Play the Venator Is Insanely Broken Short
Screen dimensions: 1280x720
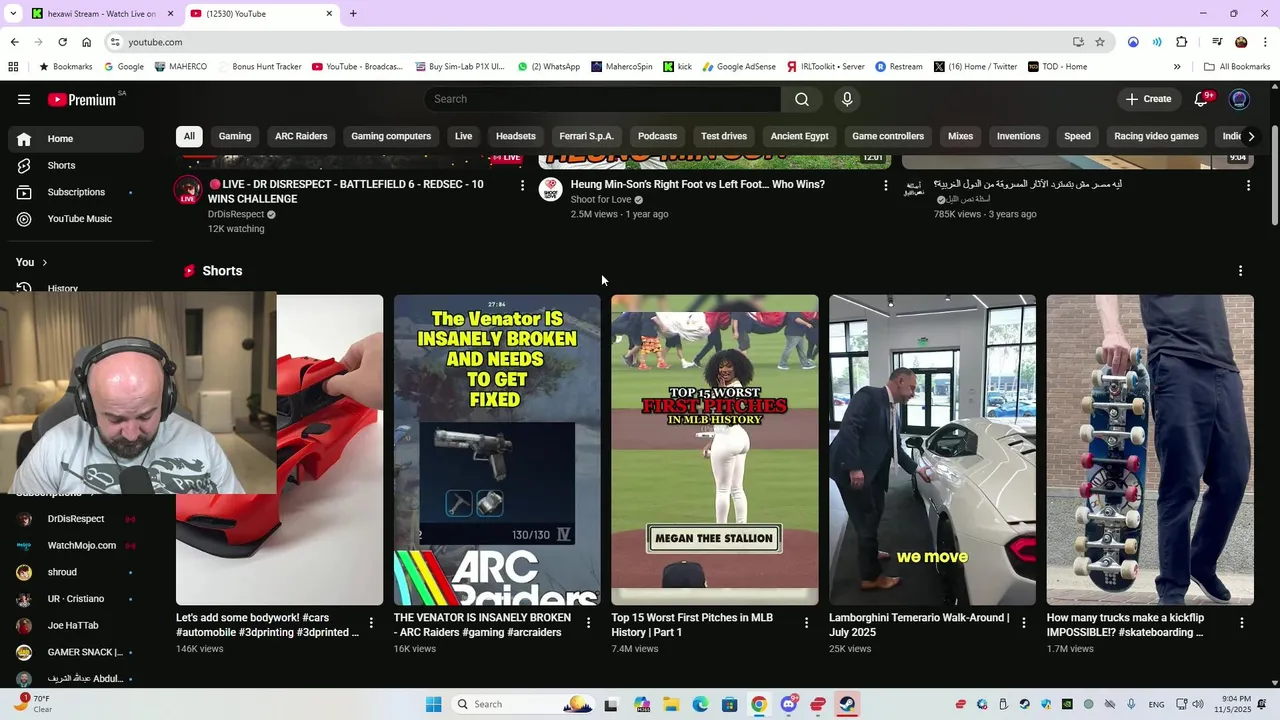click(497, 450)
